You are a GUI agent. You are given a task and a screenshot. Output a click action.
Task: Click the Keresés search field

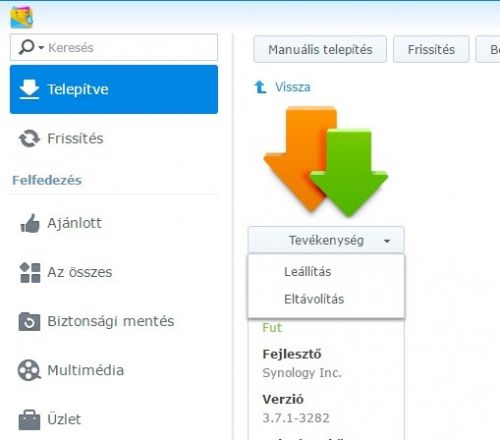point(114,47)
